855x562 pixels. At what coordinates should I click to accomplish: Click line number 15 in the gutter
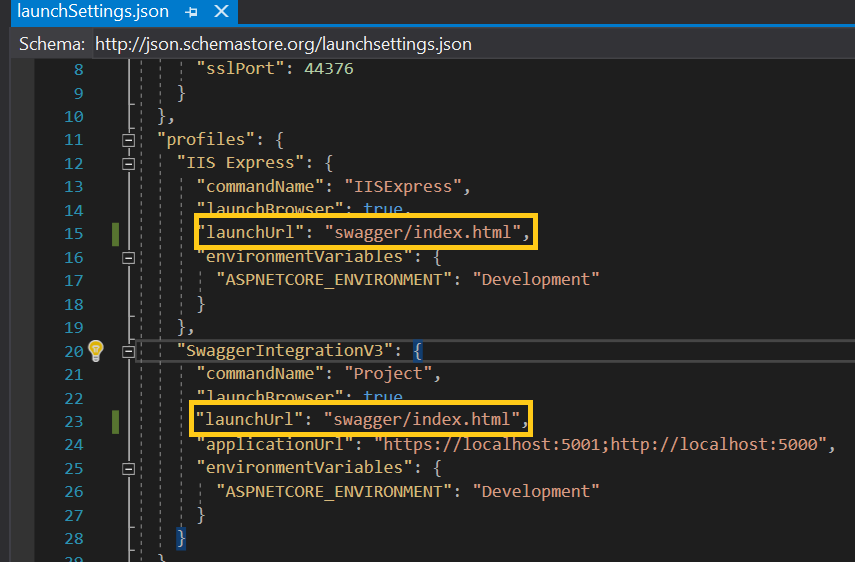(x=74, y=234)
